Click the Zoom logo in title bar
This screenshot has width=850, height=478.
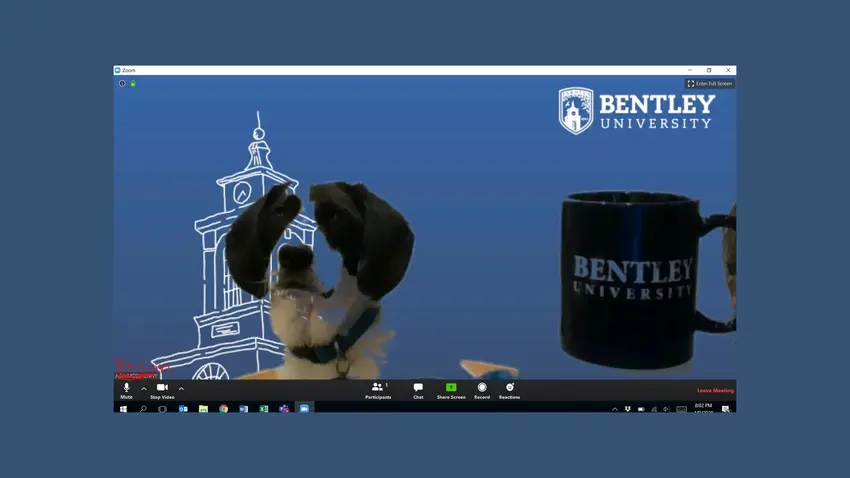tap(118, 70)
